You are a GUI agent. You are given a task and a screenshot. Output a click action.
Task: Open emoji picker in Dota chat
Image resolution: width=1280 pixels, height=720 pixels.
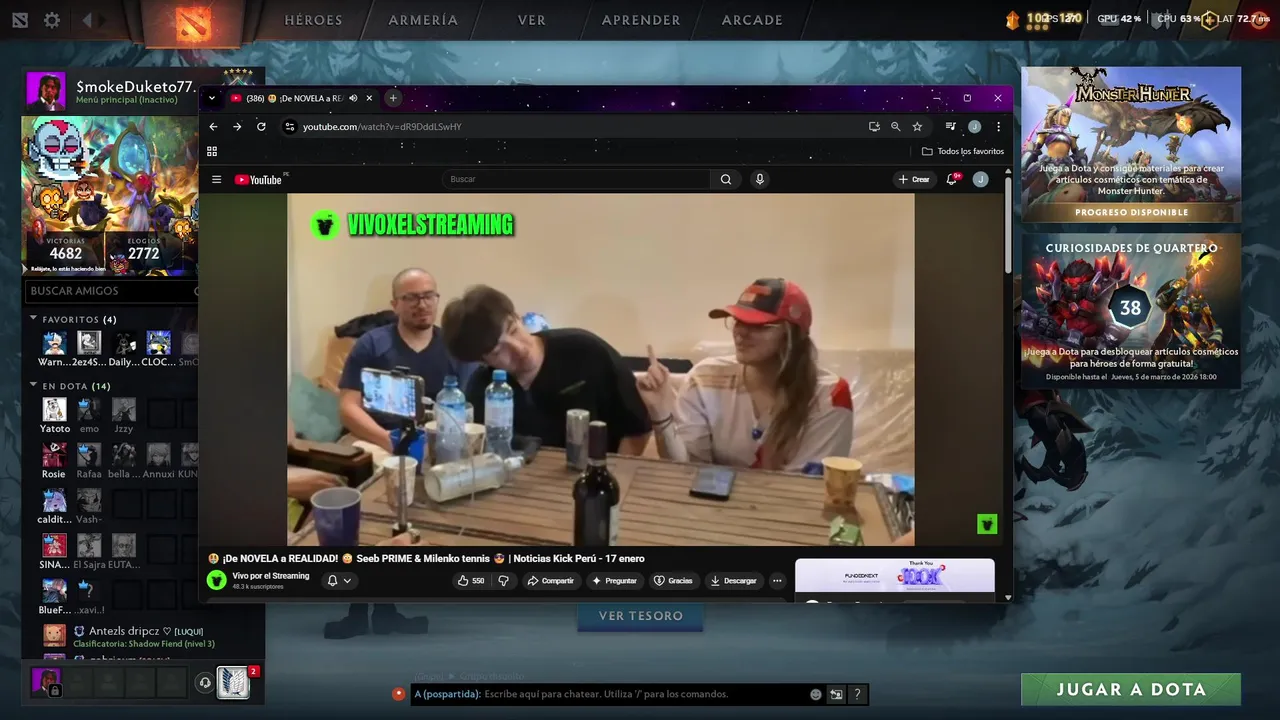point(816,694)
